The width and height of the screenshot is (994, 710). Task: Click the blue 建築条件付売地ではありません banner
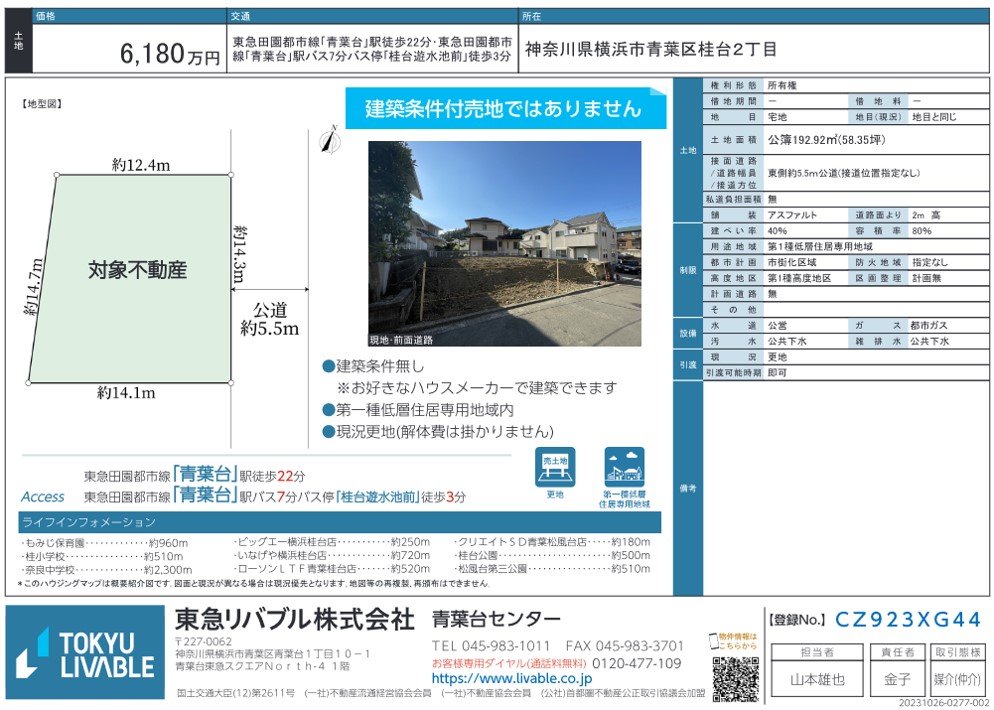505,110
